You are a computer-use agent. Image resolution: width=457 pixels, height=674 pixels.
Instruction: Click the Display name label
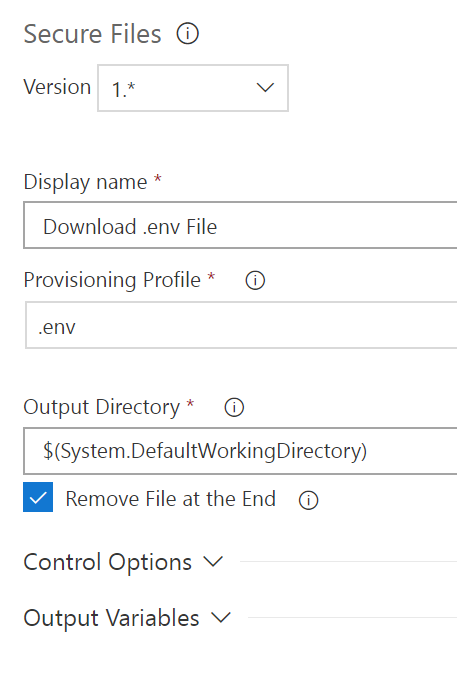[85, 182]
